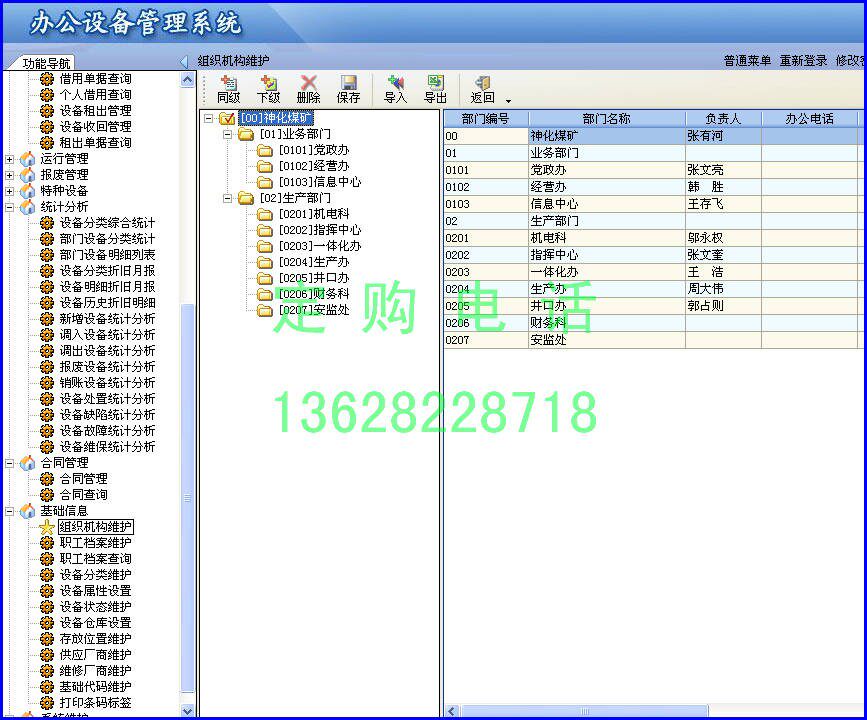Viewport: 867px width, 720px height.
Task: Open 新增设备统计分析 in navigation
Action: (x=107, y=319)
